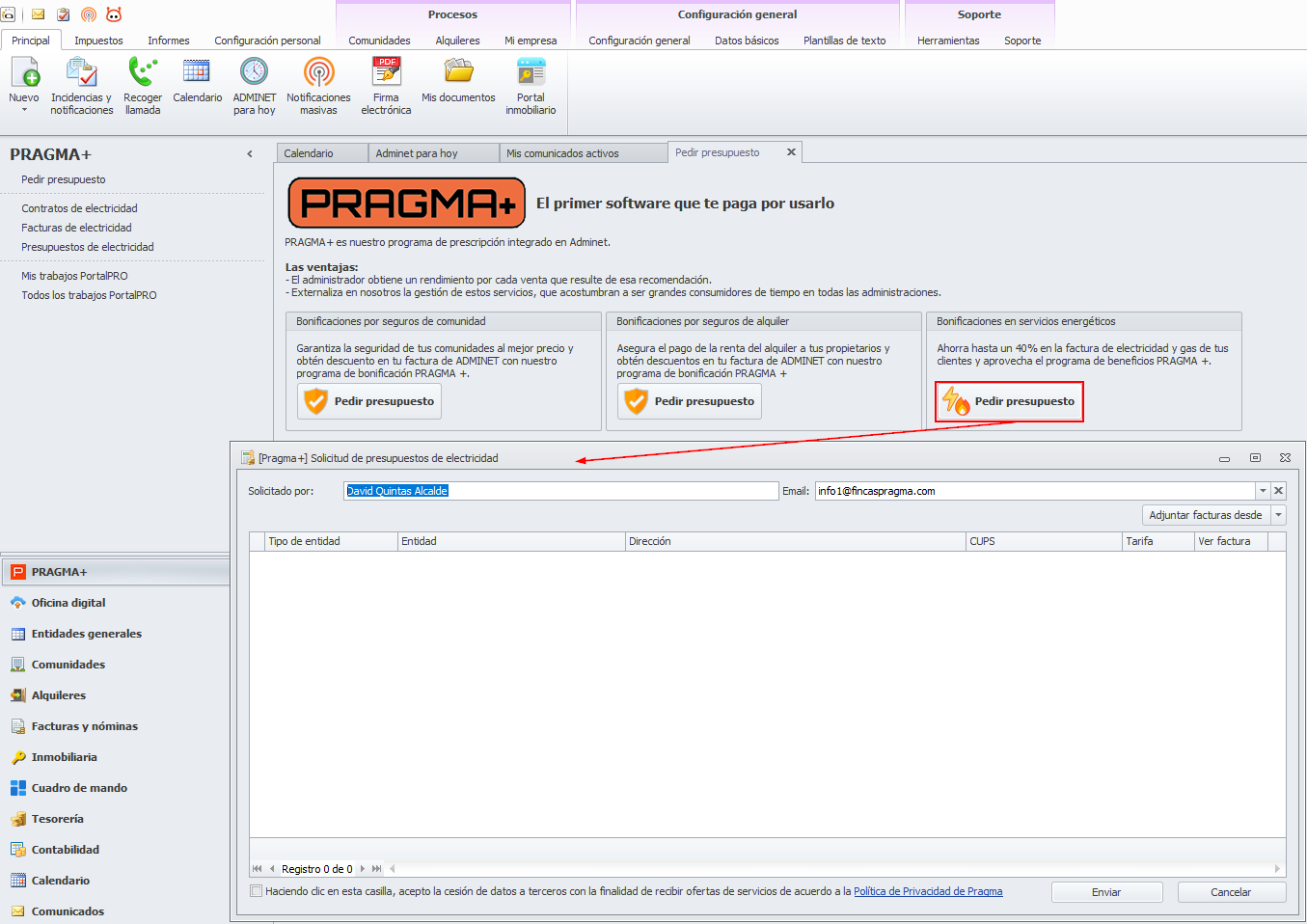Open Contabilidad module

coord(115,850)
